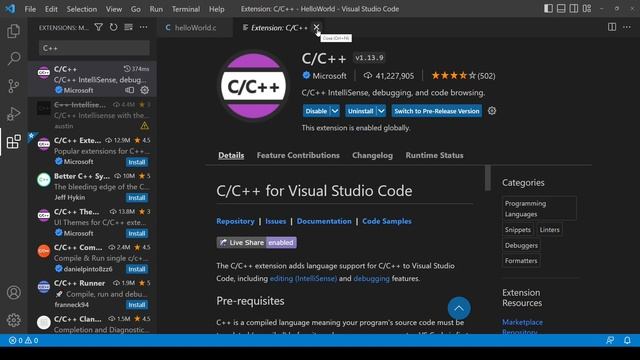
Task: Click the notifications bell in status bar
Action: click(x=627, y=340)
